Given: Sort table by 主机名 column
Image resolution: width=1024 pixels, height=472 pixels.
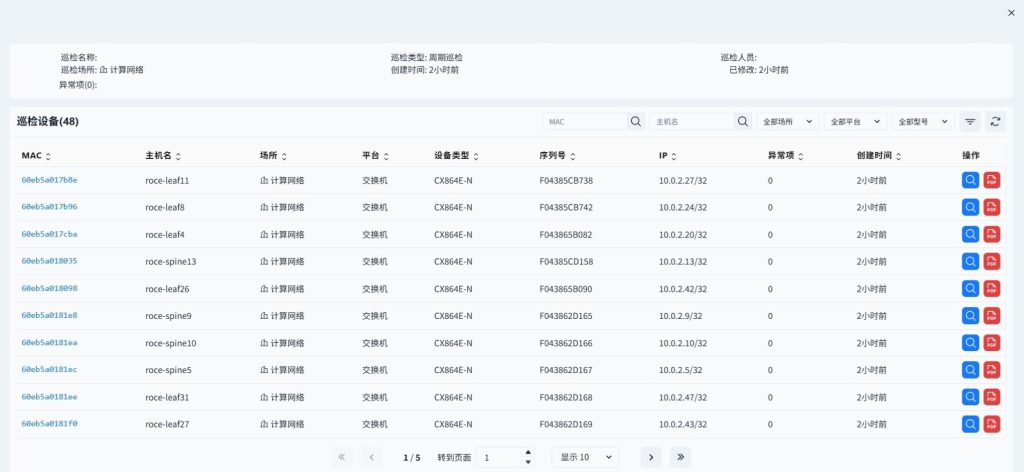Looking at the screenshot, I should pyautogui.click(x=163, y=156).
